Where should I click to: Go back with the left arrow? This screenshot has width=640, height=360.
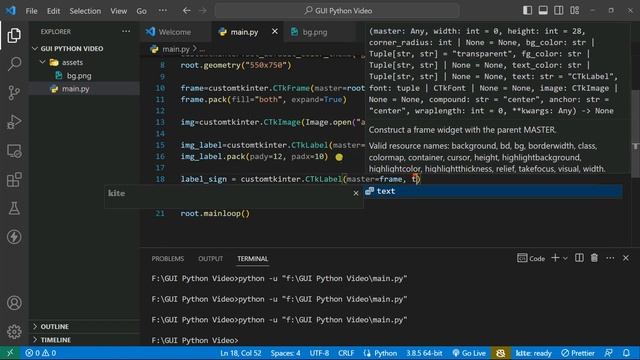[x=187, y=11]
